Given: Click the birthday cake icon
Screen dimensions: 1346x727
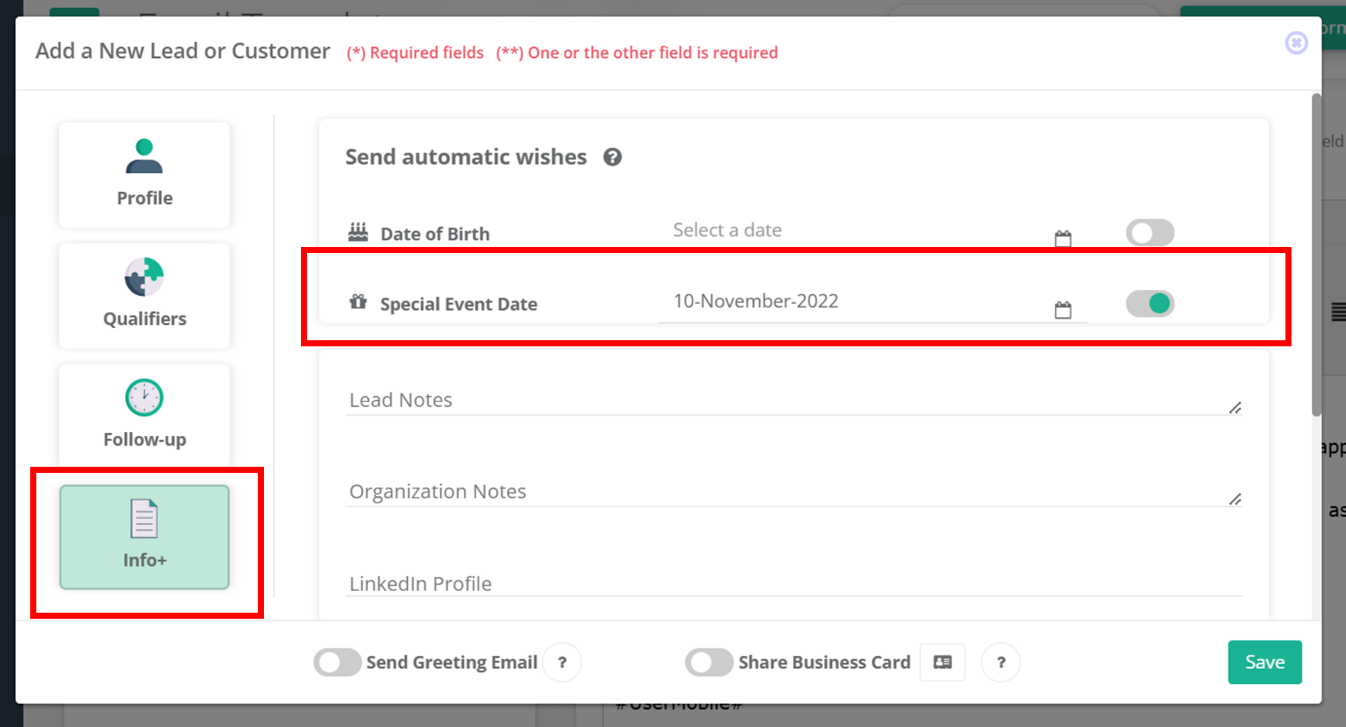Looking at the screenshot, I should pyautogui.click(x=358, y=233).
